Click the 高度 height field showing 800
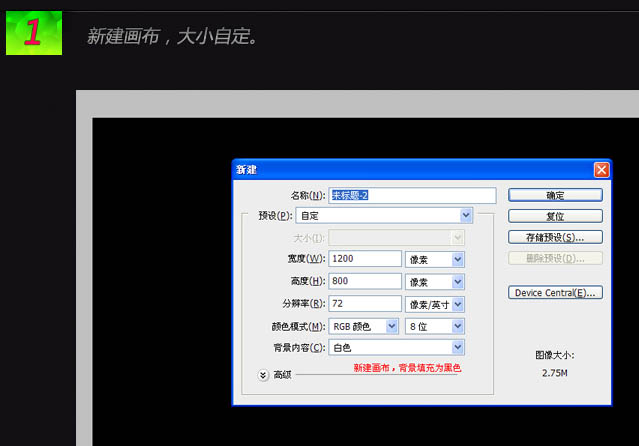 pyautogui.click(x=364, y=281)
